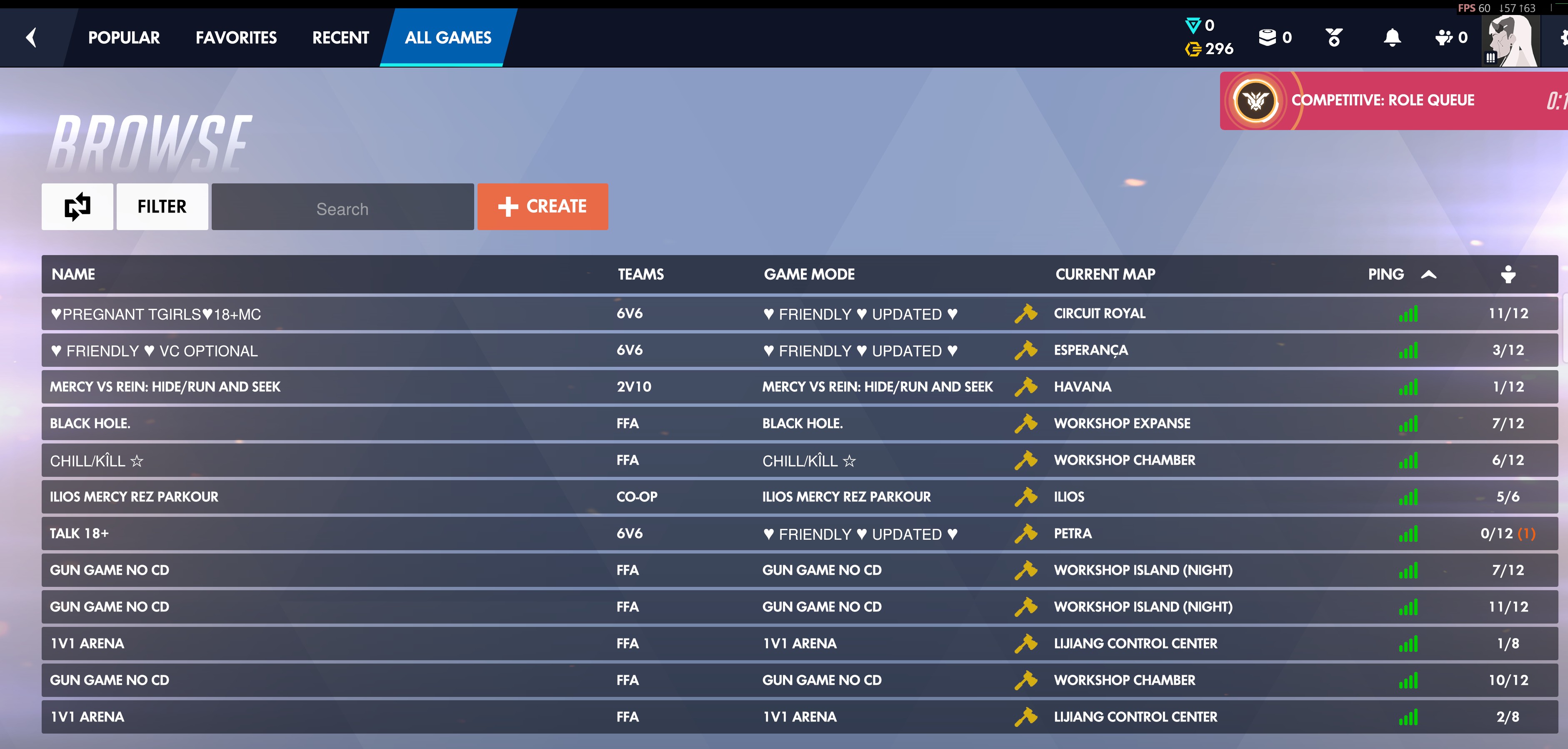Click player count '2/8'

click(1508, 717)
